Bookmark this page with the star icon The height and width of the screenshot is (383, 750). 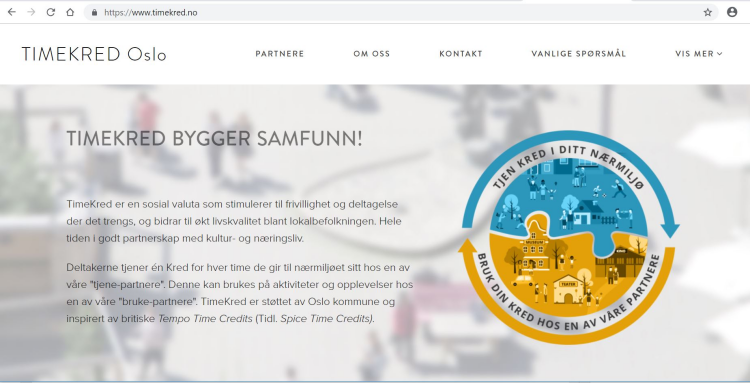pos(708,12)
